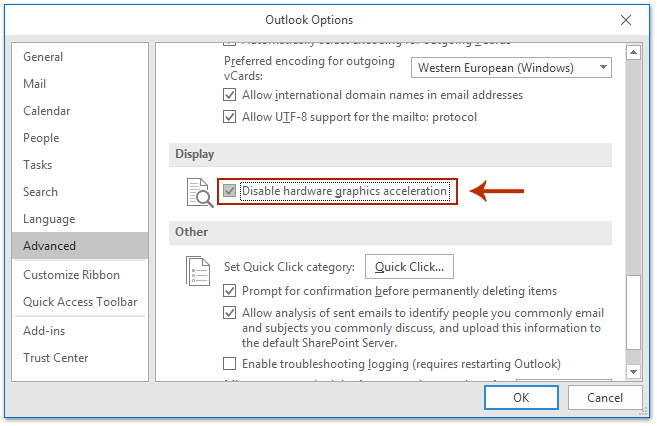Image resolution: width=657 pixels, height=426 pixels.
Task: Toggle Allow international domain names checkbox
Action: click(x=230, y=95)
